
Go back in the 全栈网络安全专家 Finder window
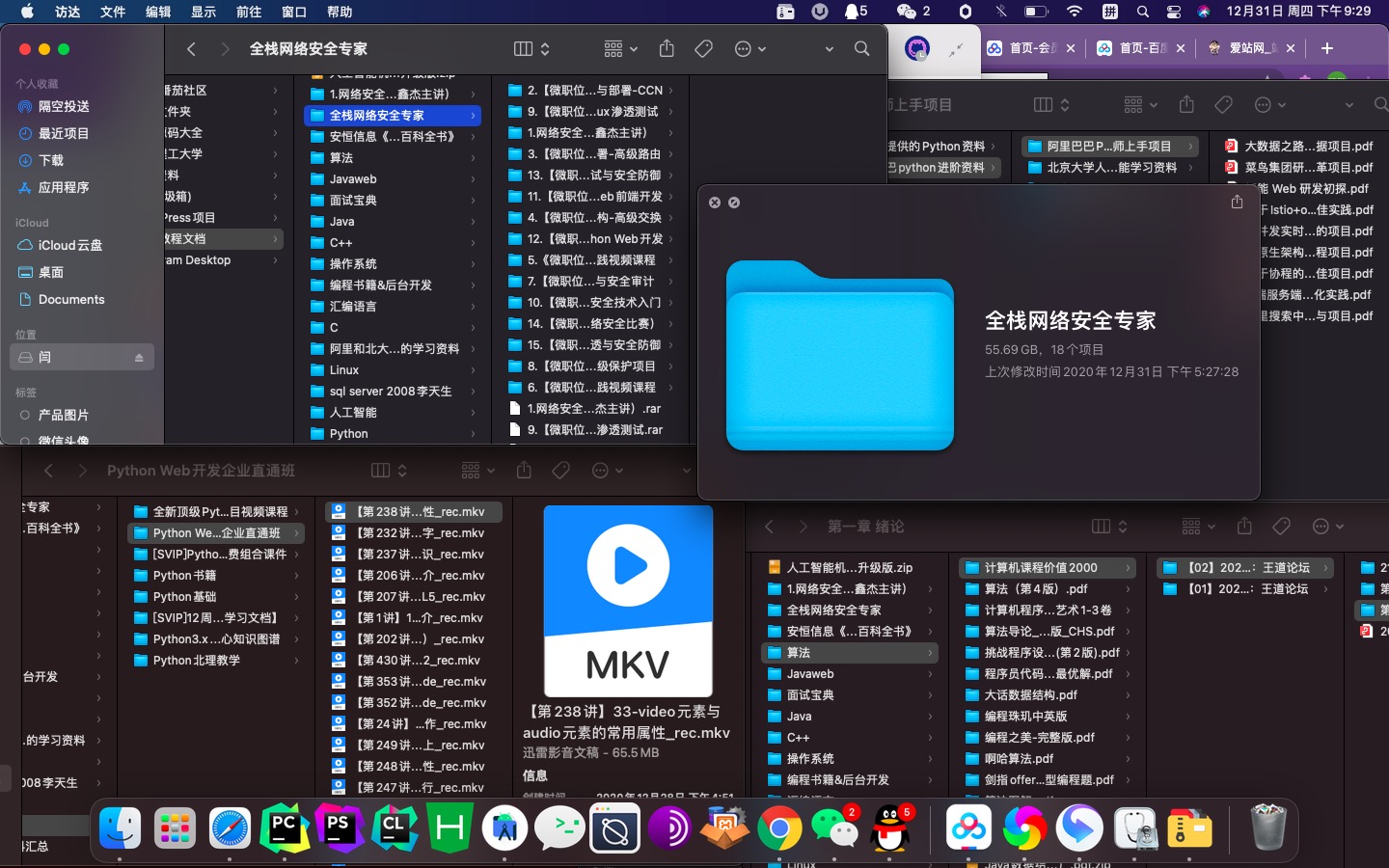coord(191,48)
